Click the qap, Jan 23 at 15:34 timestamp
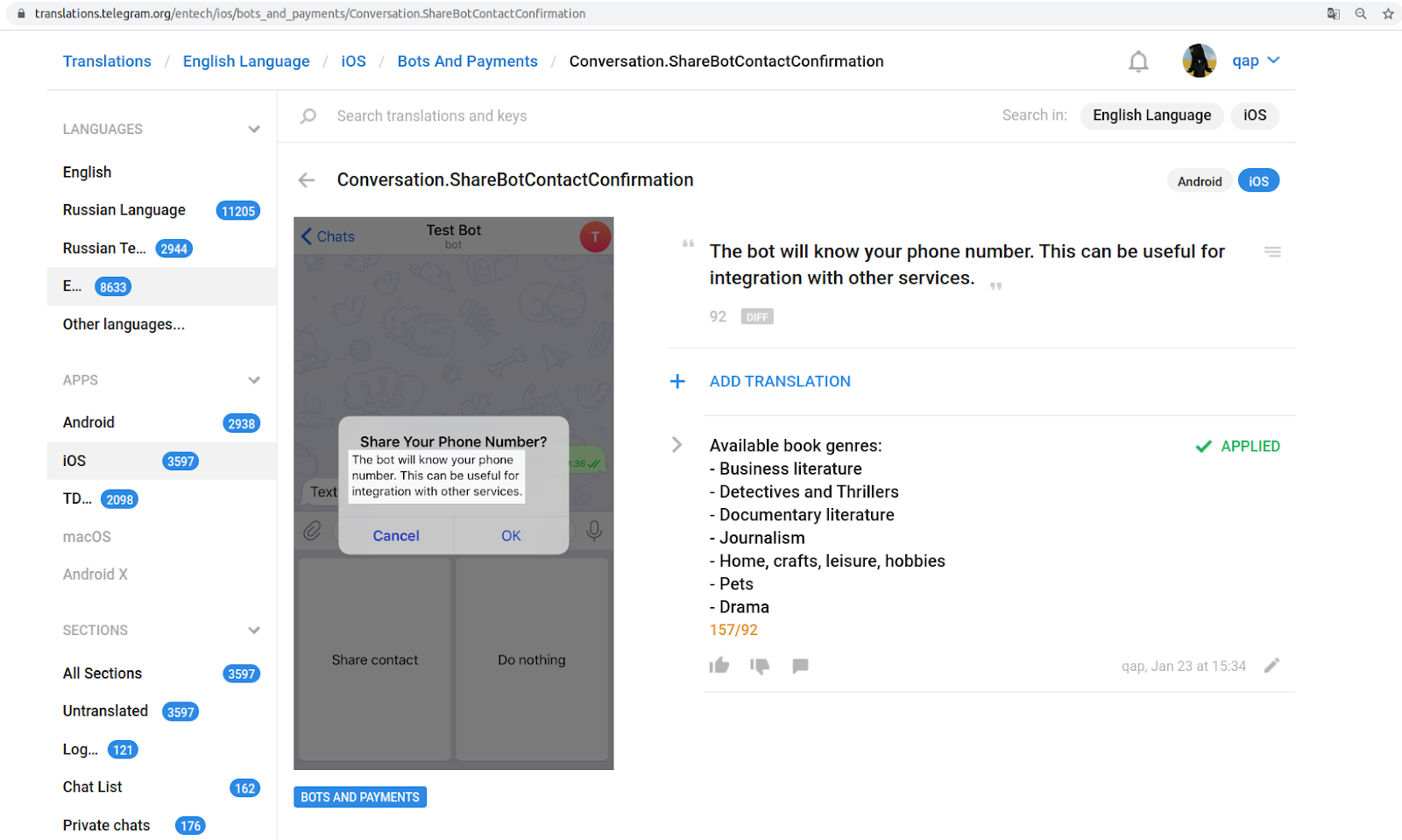The width and height of the screenshot is (1402, 840). (1183, 666)
